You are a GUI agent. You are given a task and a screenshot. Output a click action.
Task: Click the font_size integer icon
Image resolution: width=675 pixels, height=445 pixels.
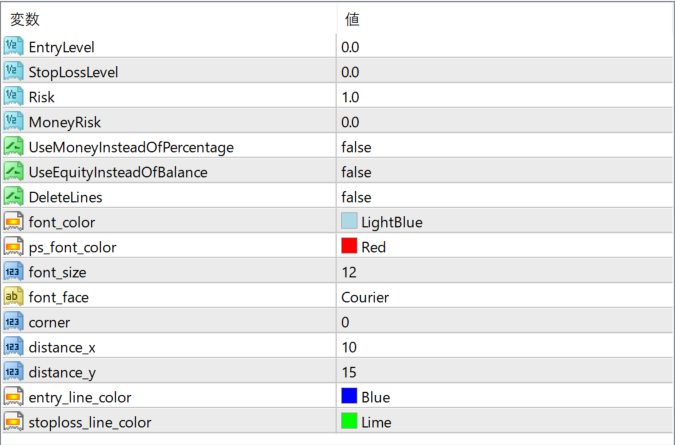click(13, 272)
